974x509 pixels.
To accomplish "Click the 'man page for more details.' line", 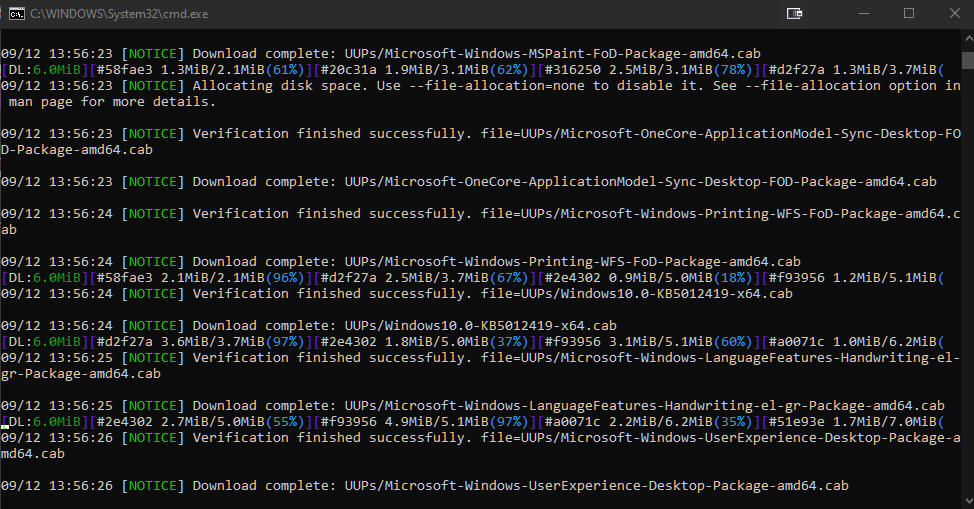I will click(x=112, y=102).
